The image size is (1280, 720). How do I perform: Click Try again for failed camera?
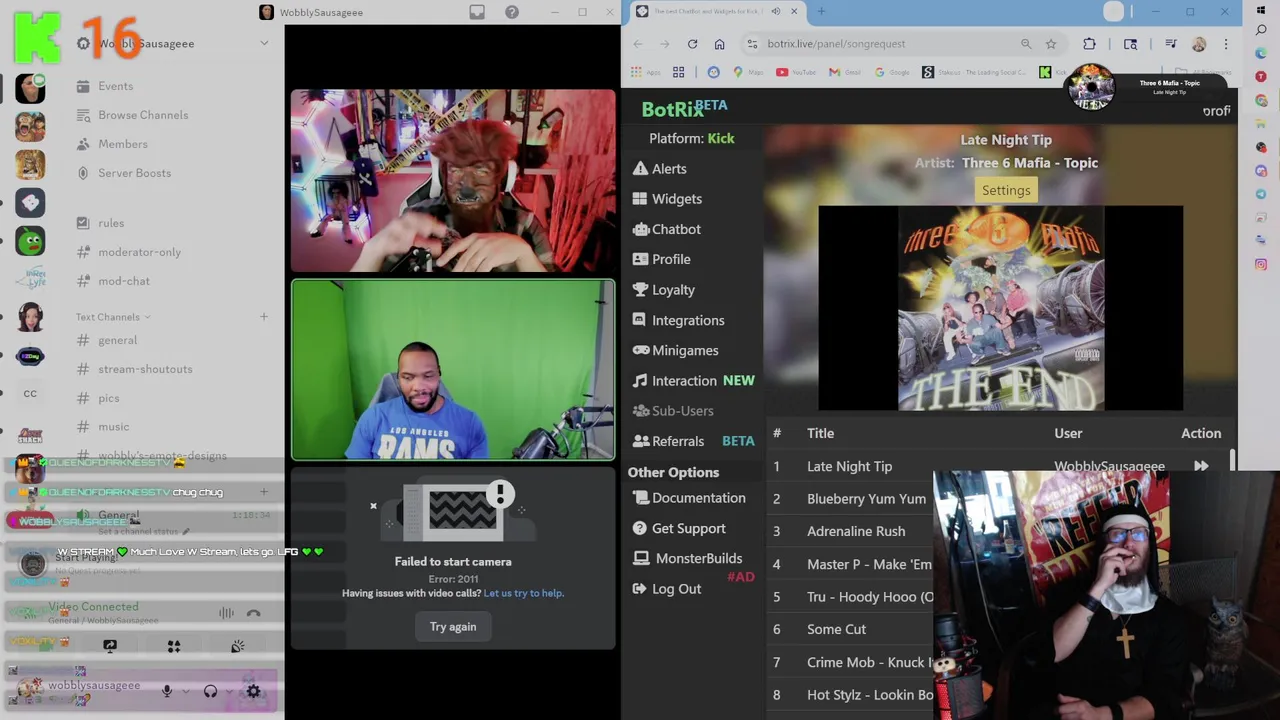coord(453,627)
